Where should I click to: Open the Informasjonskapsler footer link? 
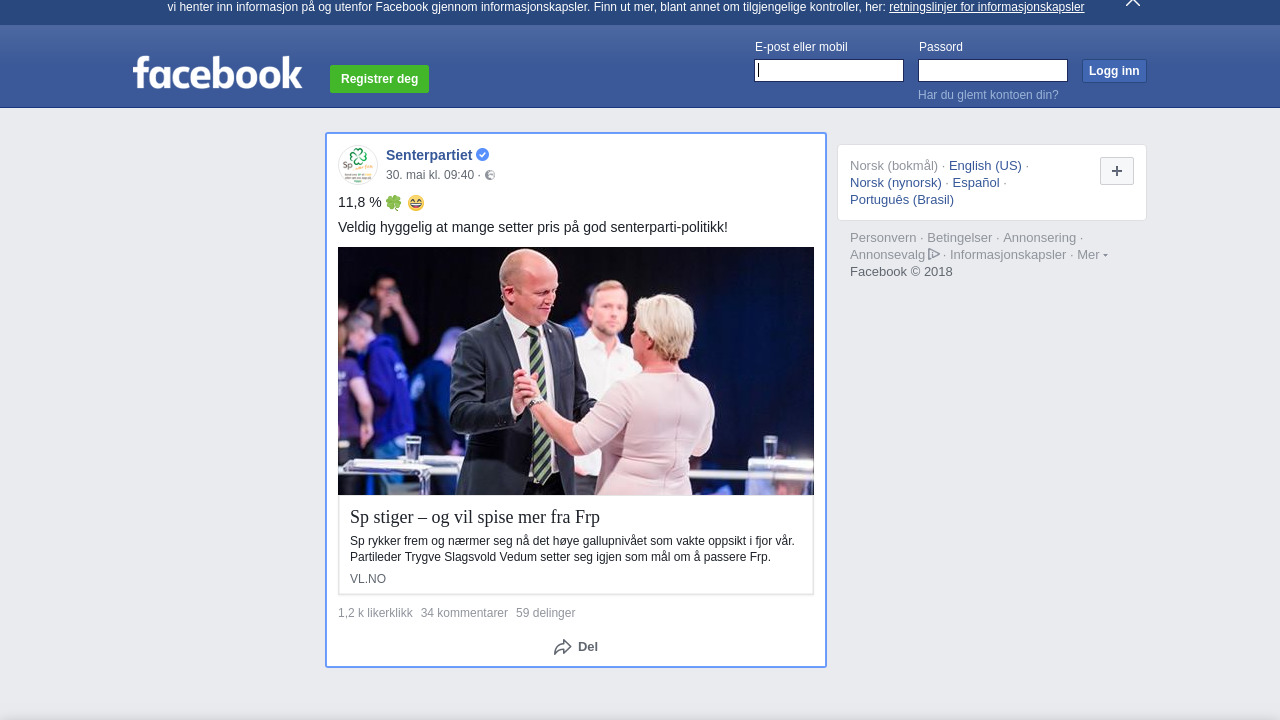[1008, 255]
